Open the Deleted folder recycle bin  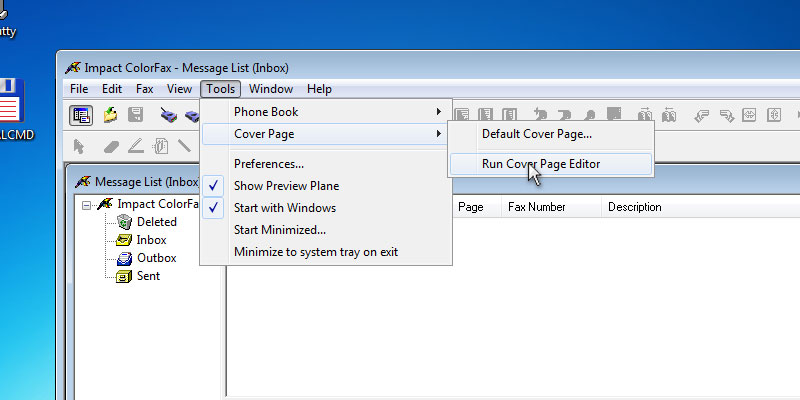tap(124, 222)
